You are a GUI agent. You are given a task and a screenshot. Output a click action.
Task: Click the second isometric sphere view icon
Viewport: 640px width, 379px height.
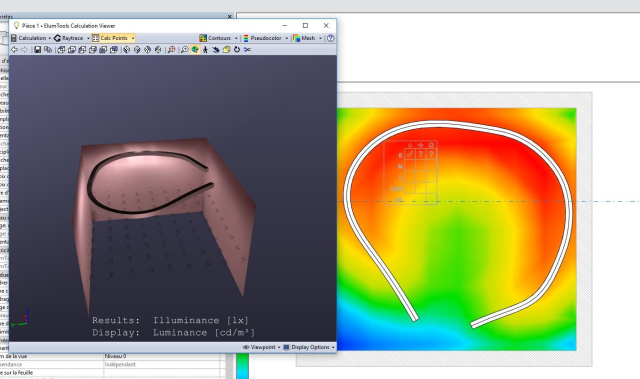(137, 49)
